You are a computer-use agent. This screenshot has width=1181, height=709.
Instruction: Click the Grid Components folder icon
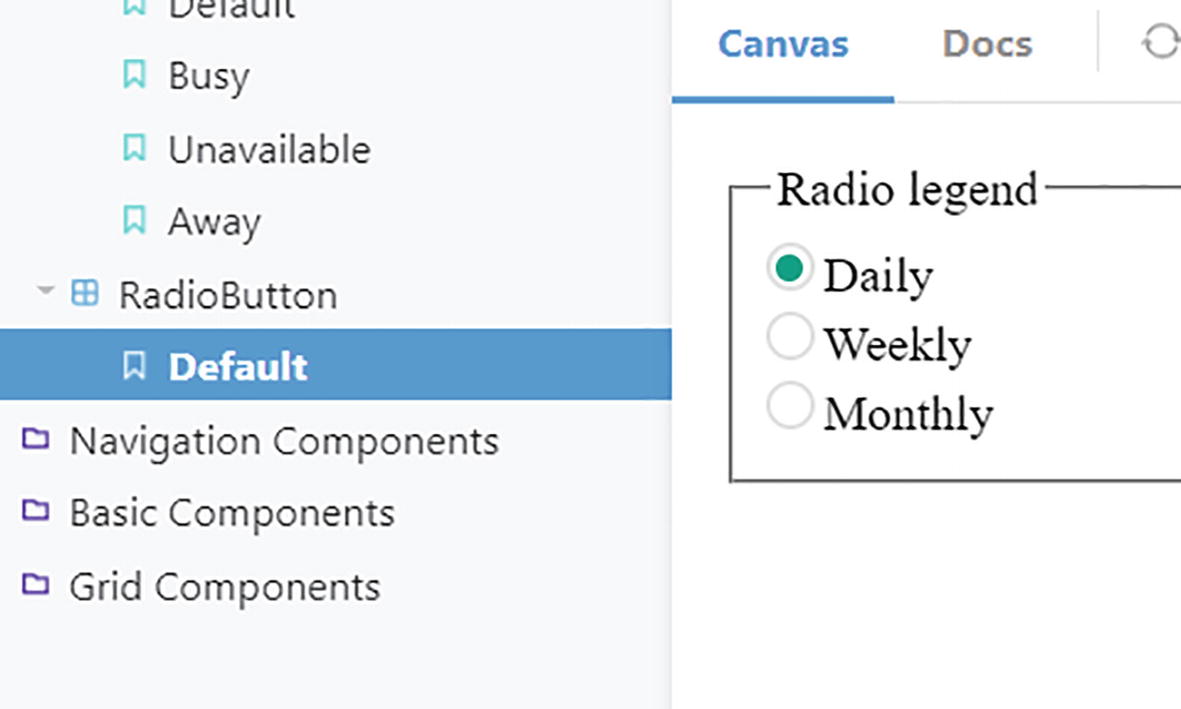pos(36,585)
